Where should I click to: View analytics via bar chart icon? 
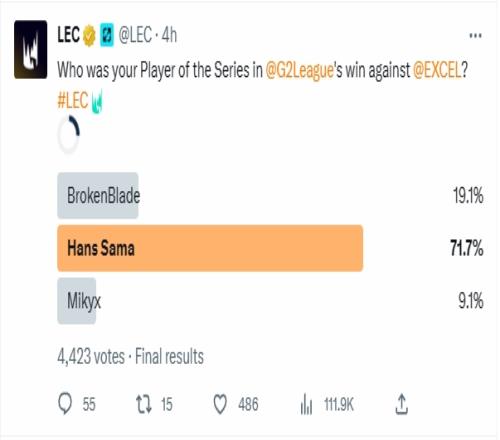click(306, 404)
